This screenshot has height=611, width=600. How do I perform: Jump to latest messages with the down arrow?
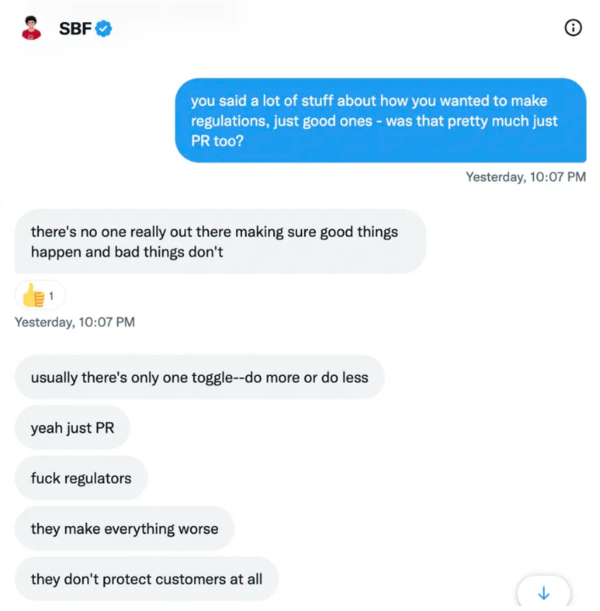tap(543, 592)
